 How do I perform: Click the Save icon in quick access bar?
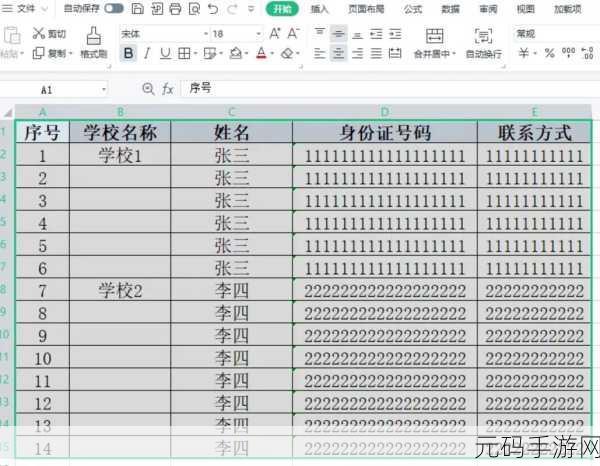(x=137, y=8)
